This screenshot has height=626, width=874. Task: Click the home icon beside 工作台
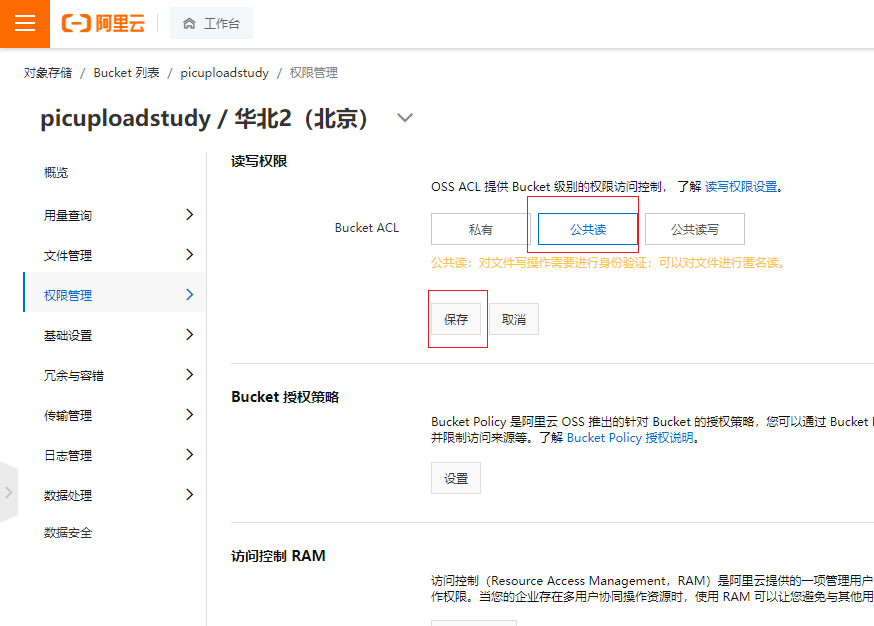[x=189, y=23]
